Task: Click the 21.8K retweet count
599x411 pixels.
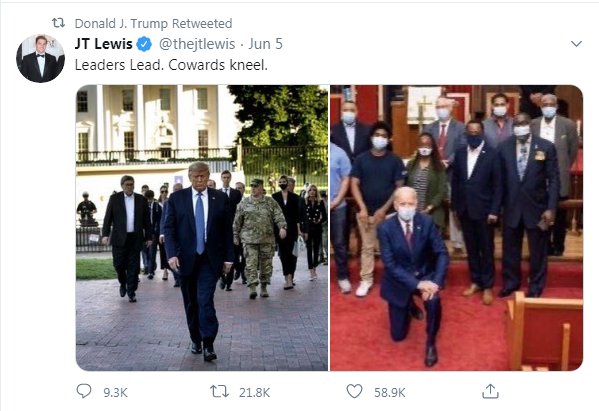Action: pyautogui.click(x=254, y=392)
